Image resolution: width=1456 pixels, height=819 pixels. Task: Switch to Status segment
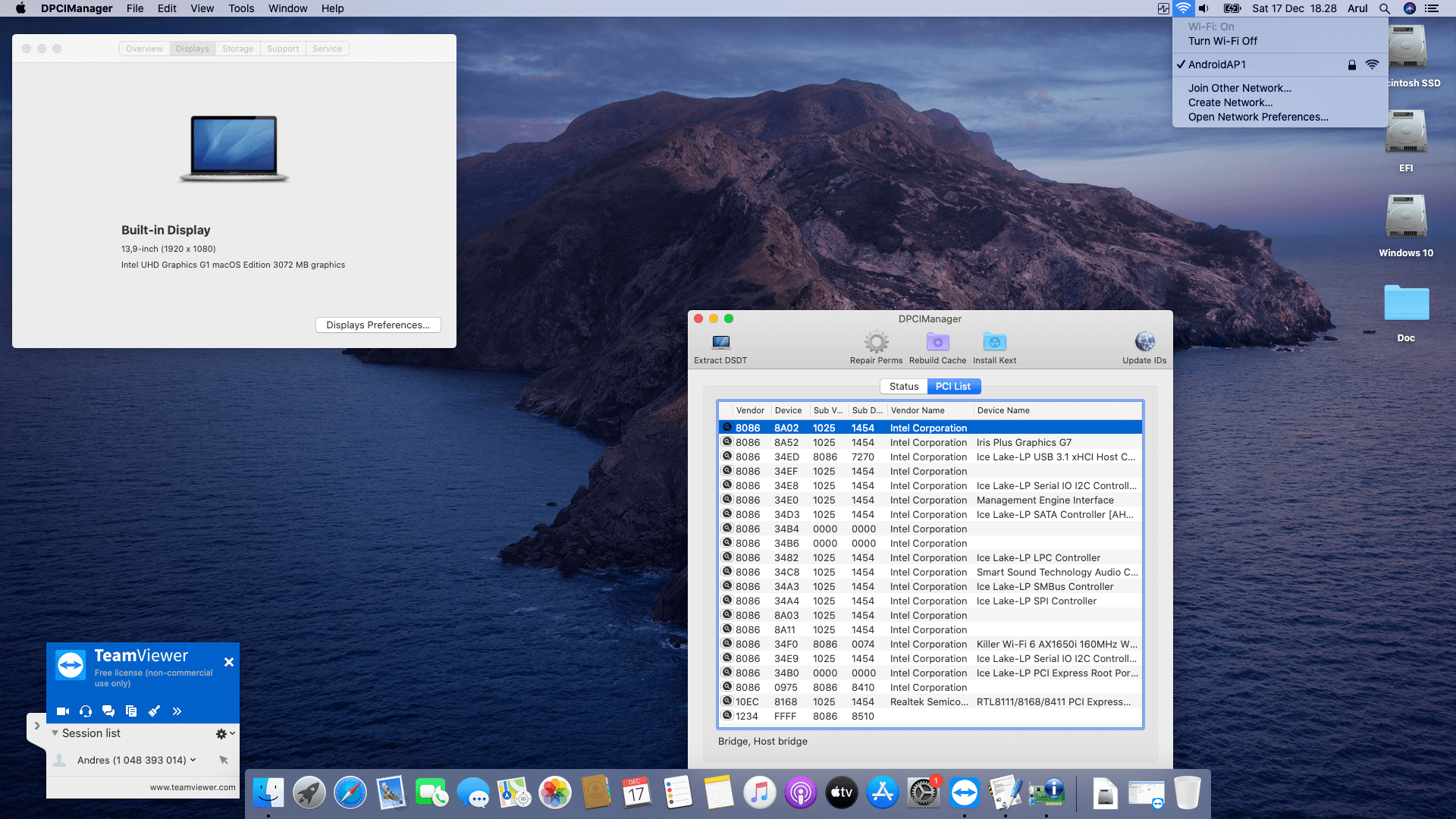coord(903,386)
